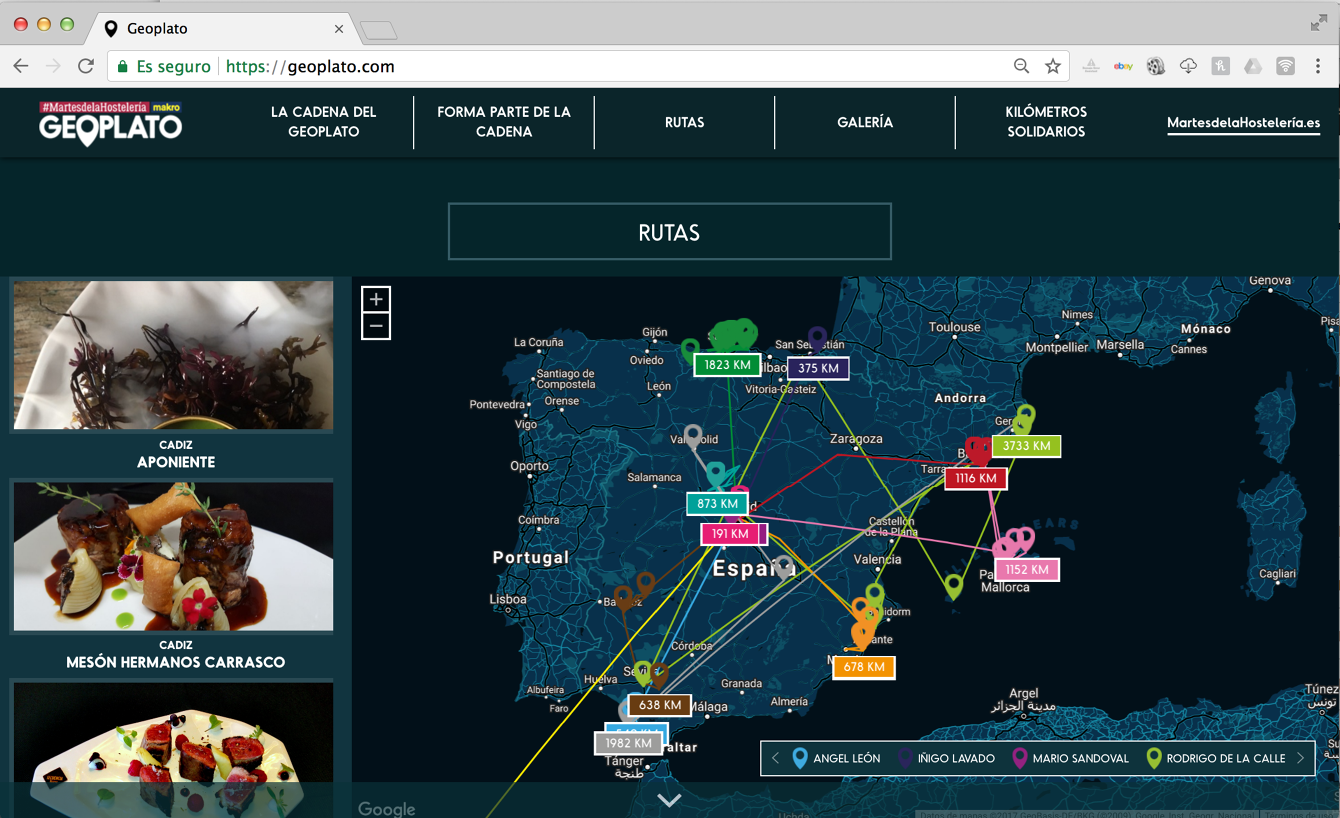Viewport: 1340px width, 818px height.
Task: Open La Cadena del Geoplato menu
Action: [x=323, y=122]
